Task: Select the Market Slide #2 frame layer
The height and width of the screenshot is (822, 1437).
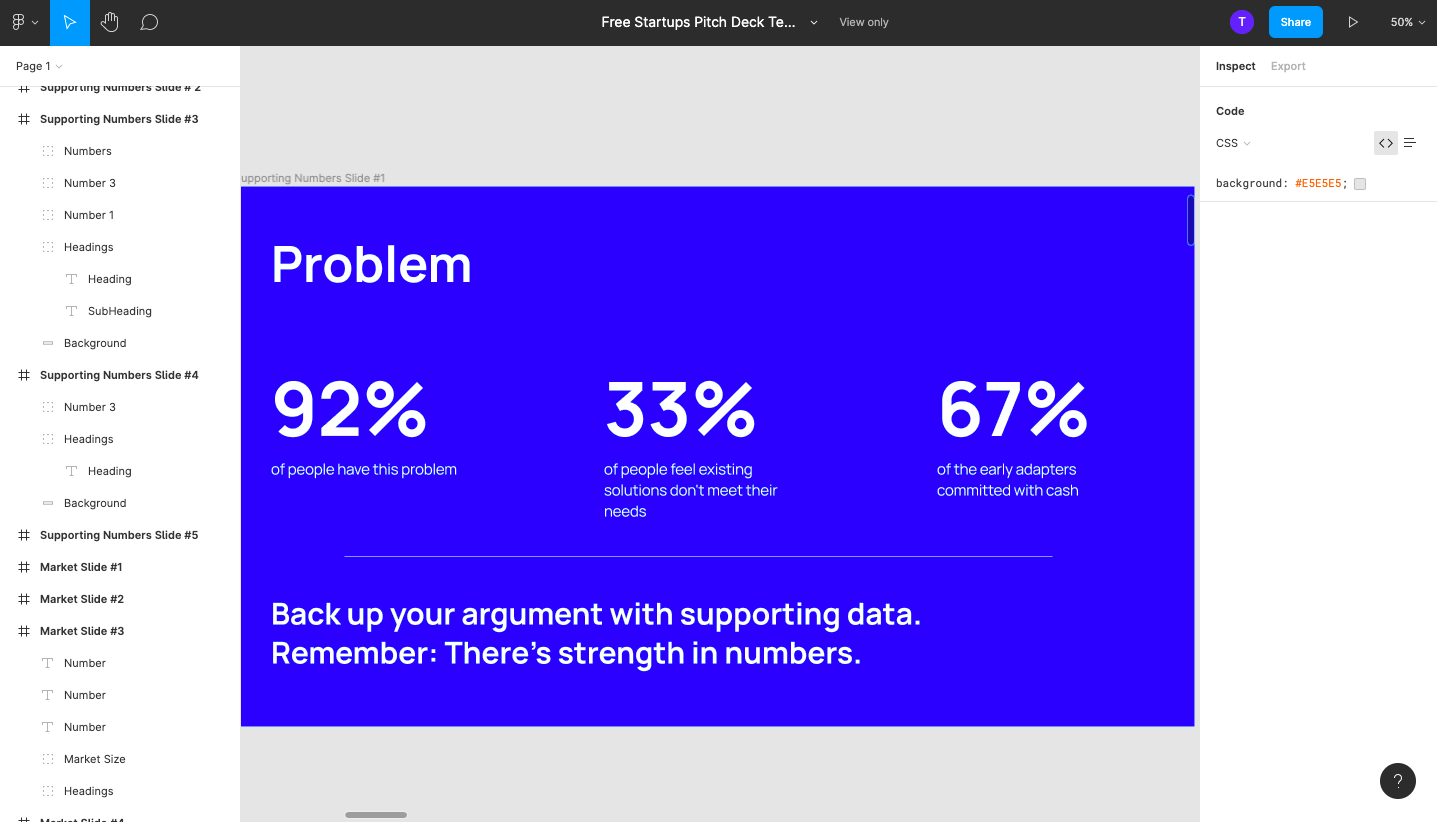Action: [x=82, y=599]
